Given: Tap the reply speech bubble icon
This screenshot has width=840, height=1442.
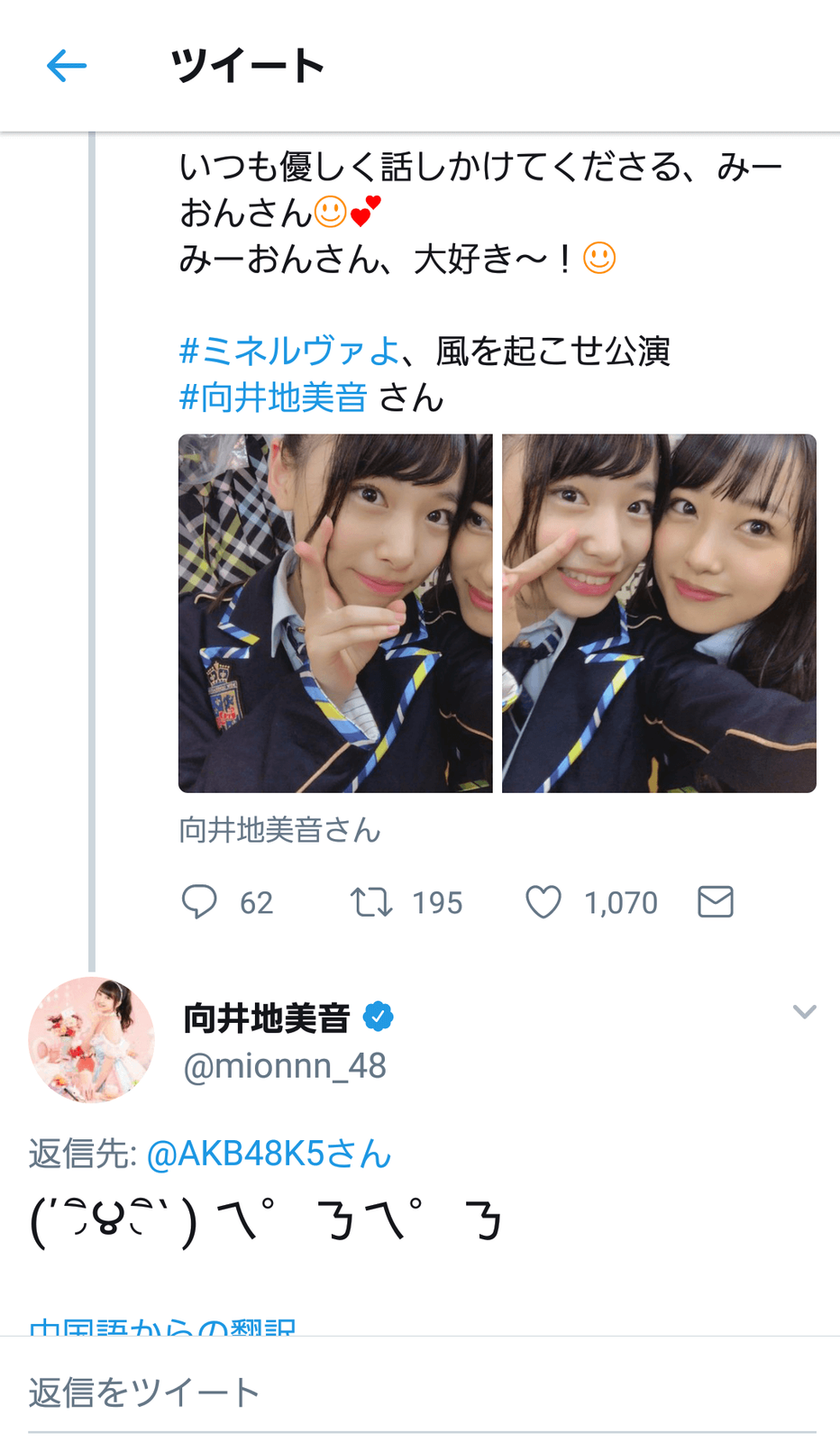Looking at the screenshot, I should pyautogui.click(x=199, y=901).
